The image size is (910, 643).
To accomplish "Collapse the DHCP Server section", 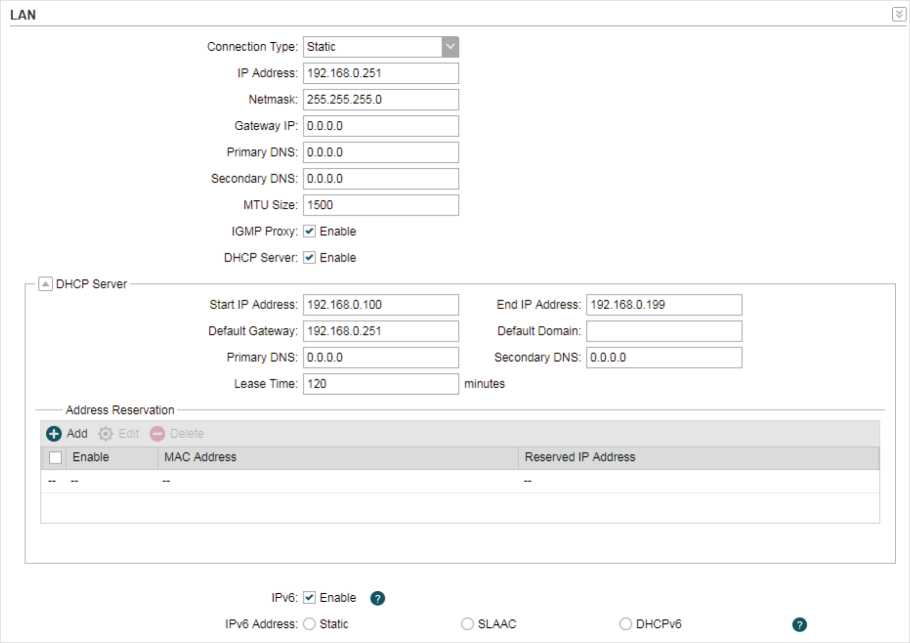I will [45, 284].
